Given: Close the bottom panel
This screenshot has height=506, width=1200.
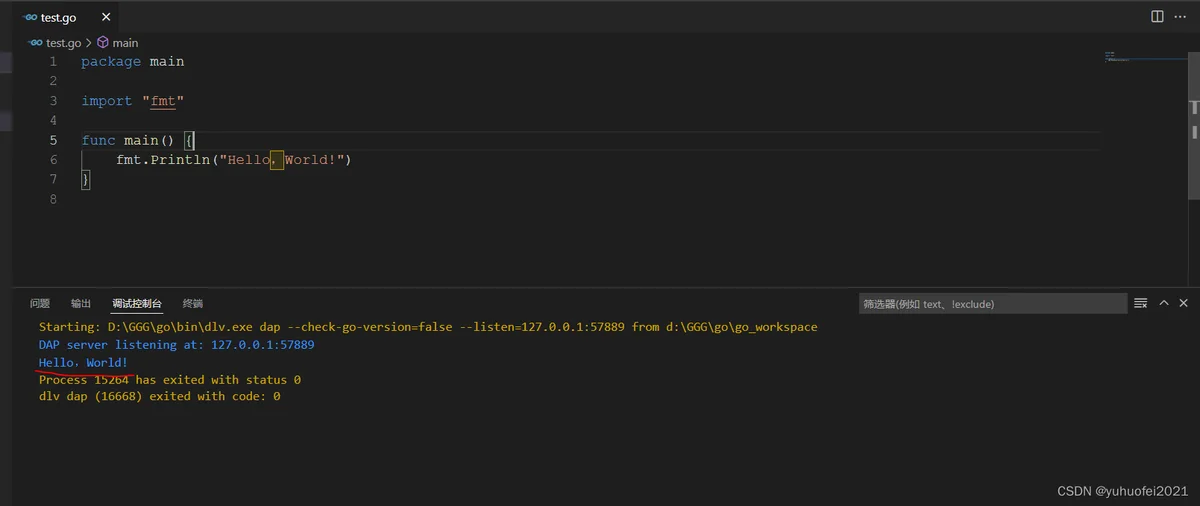Looking at the screenshot, I should point(1184,303).
